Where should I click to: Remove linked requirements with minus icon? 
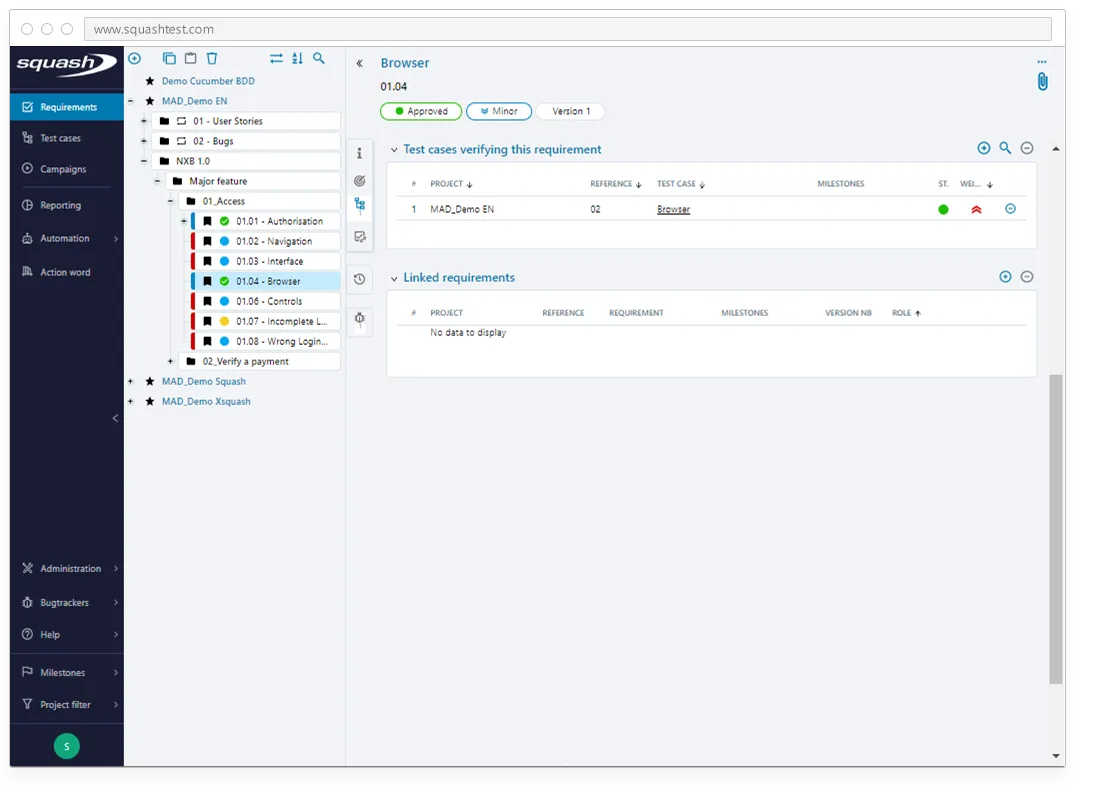[x=1027, y=276]
